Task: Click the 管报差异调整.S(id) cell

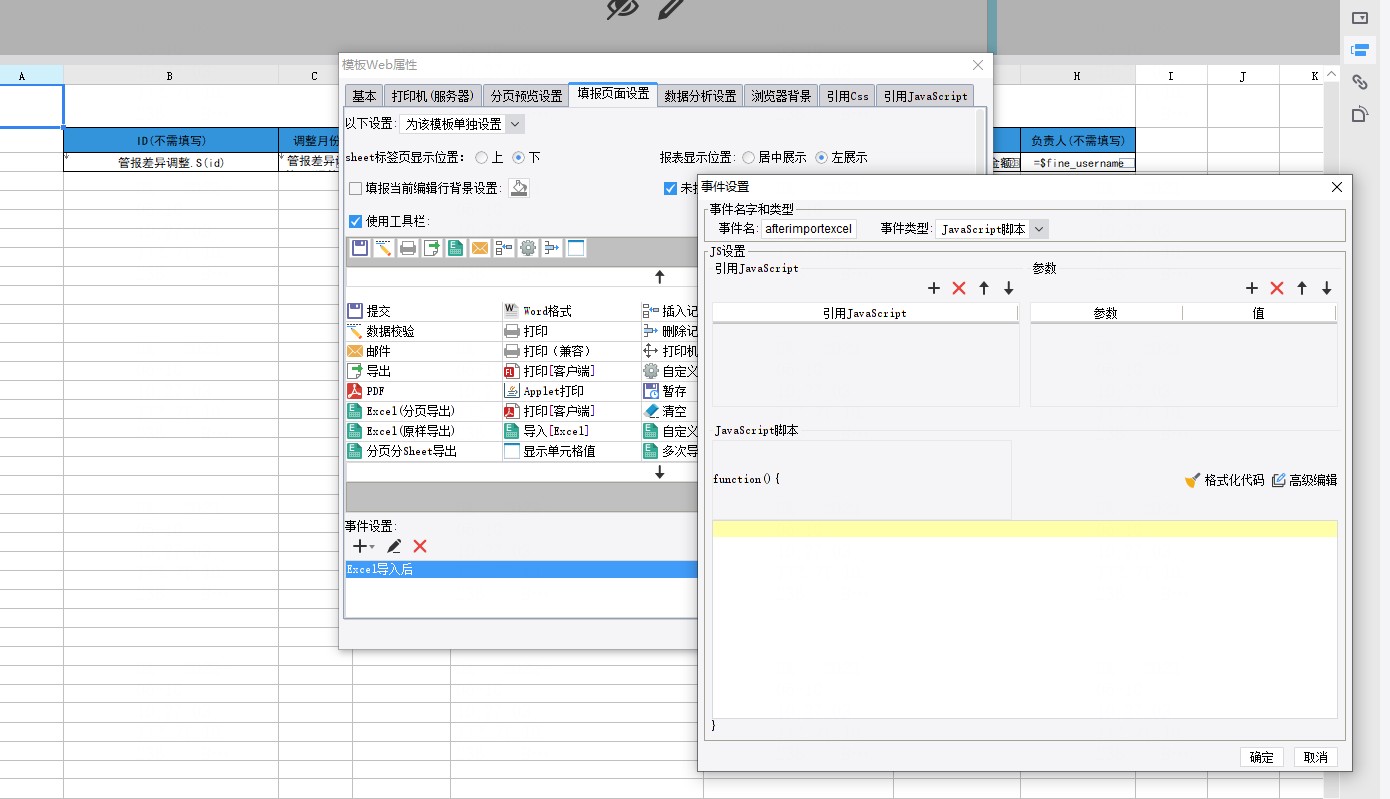Action: pos(170,163)
